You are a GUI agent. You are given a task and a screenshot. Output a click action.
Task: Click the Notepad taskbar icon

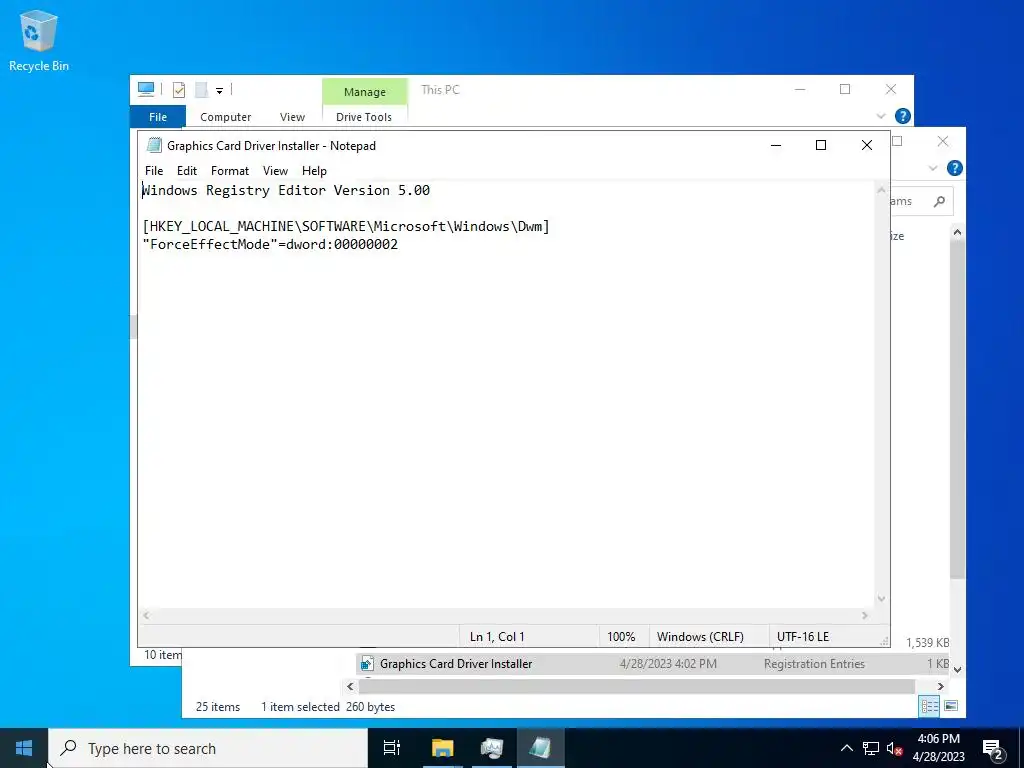pyautogui.click(x=540, y=748)
